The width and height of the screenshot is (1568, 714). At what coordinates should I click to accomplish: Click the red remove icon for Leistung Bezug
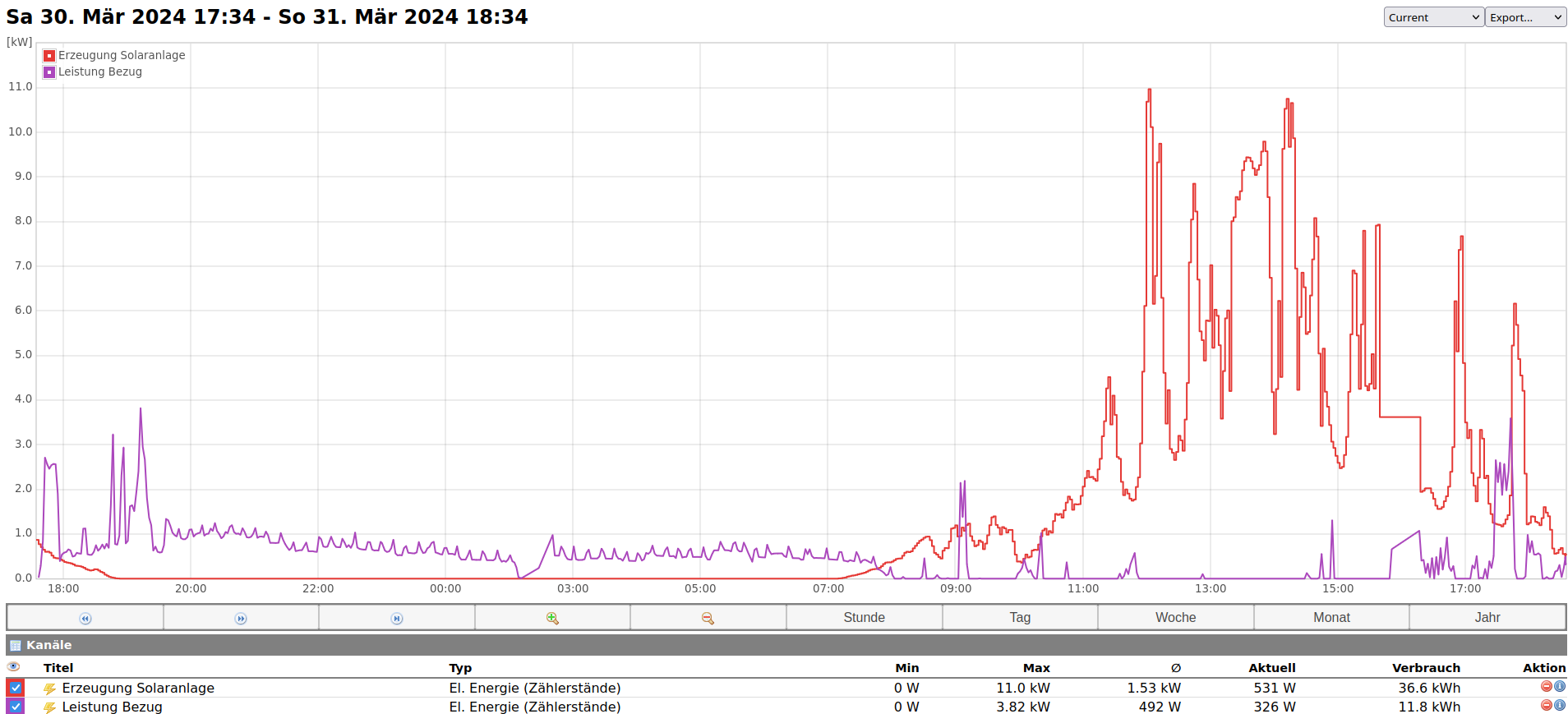1546,706
